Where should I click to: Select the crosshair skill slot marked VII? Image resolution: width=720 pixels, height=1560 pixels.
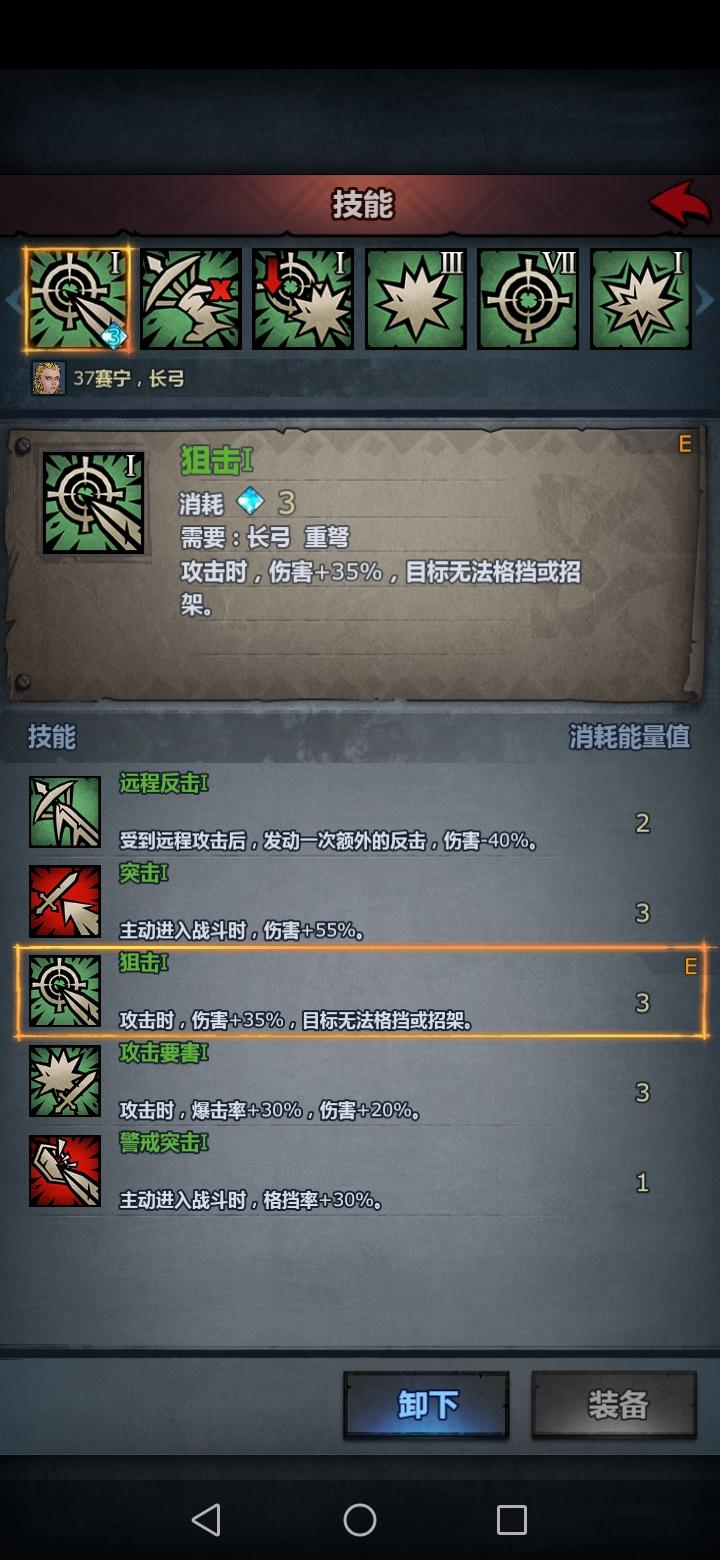click(528, 299)
